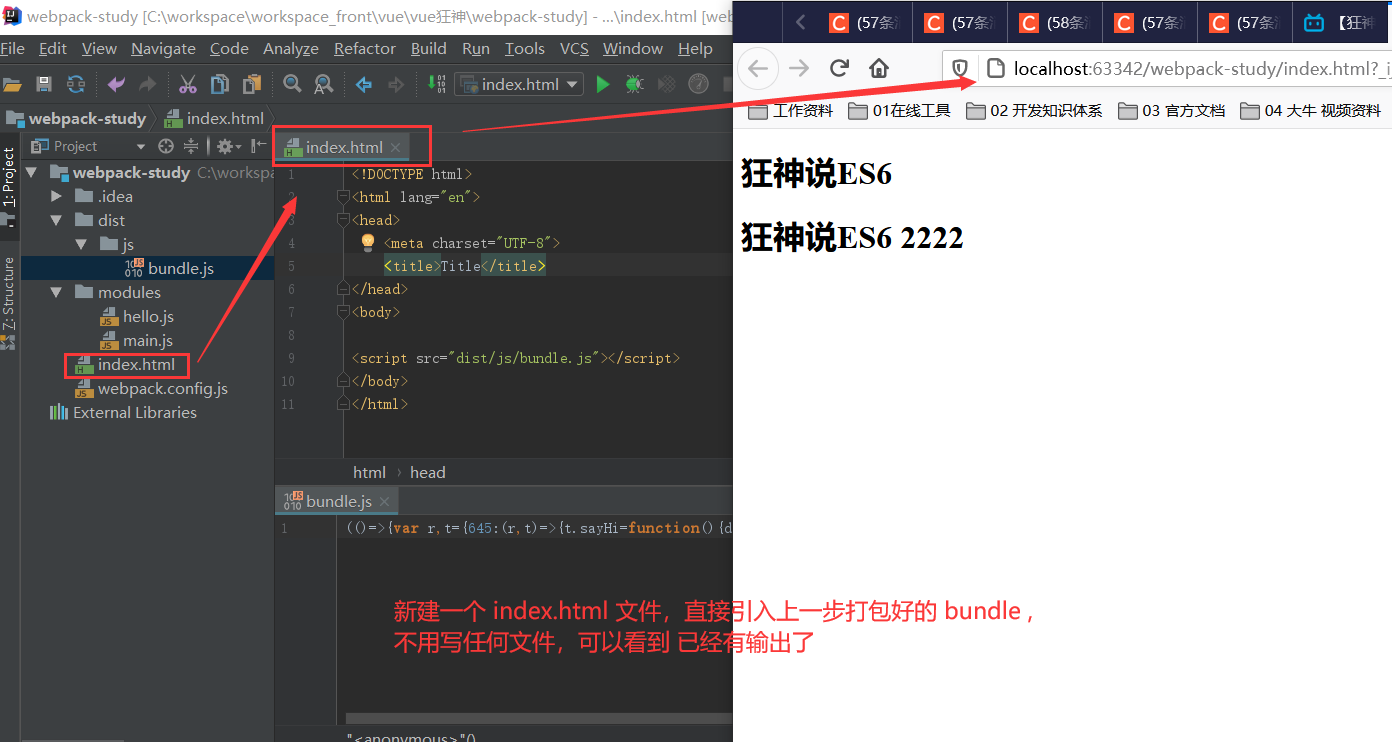
Task: Click the browser Reload button
Action: tap(839, 68)
